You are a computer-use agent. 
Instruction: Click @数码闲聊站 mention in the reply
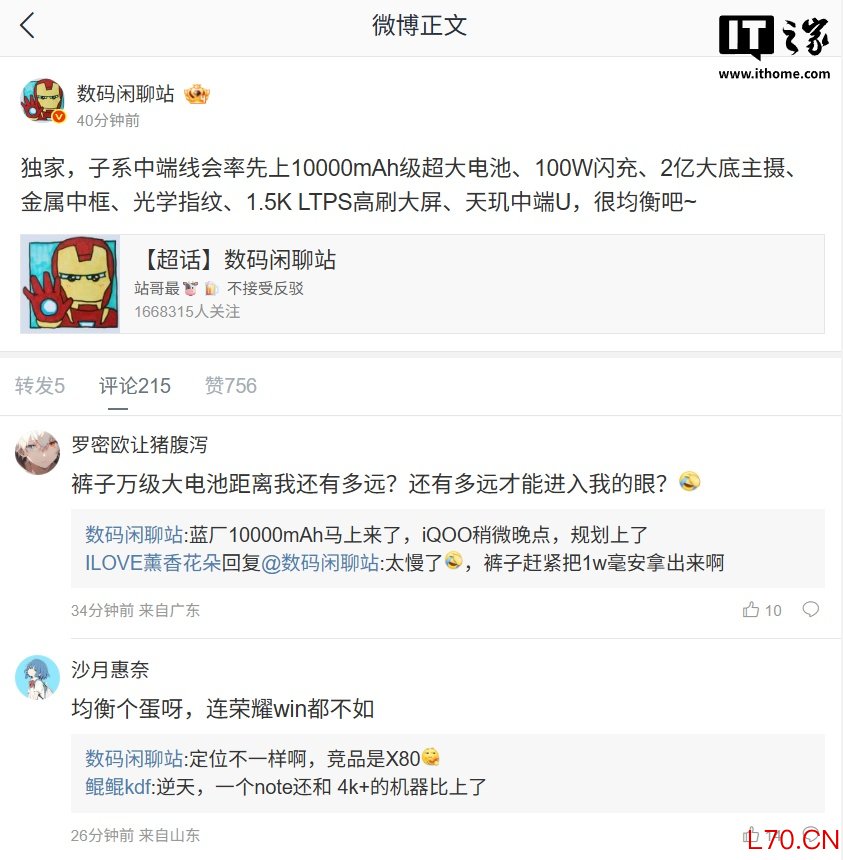(320, 563)
